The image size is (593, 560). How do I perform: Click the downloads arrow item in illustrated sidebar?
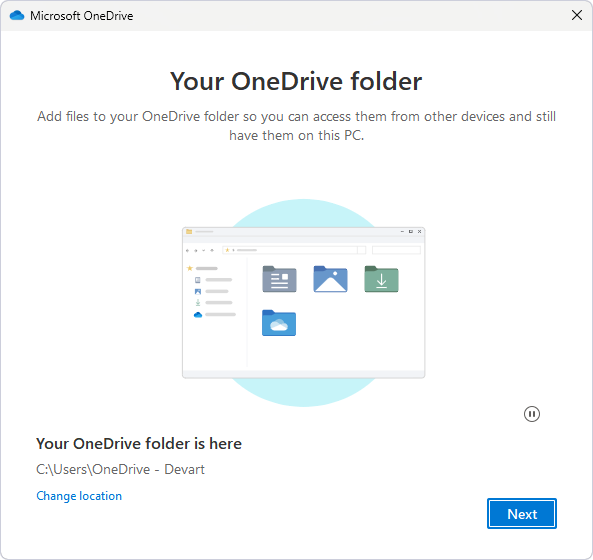pos(198,302)
